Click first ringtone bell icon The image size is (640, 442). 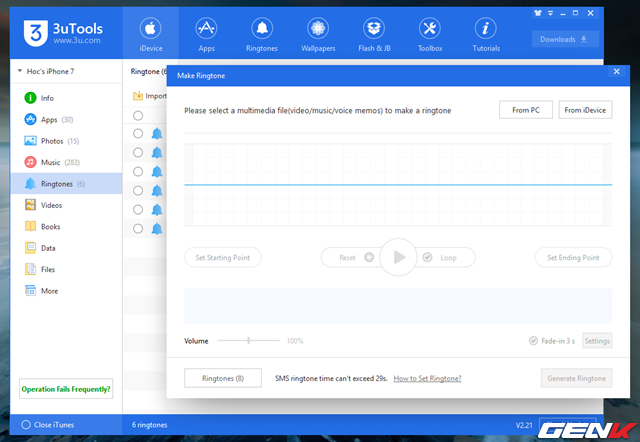pyautogui.click(x=157, y=133)
